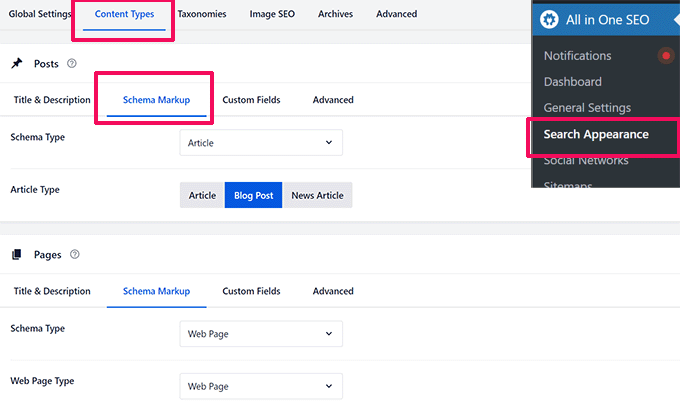Open the Global Settings tab
The image size is (680, 403).
click(40, 14)
